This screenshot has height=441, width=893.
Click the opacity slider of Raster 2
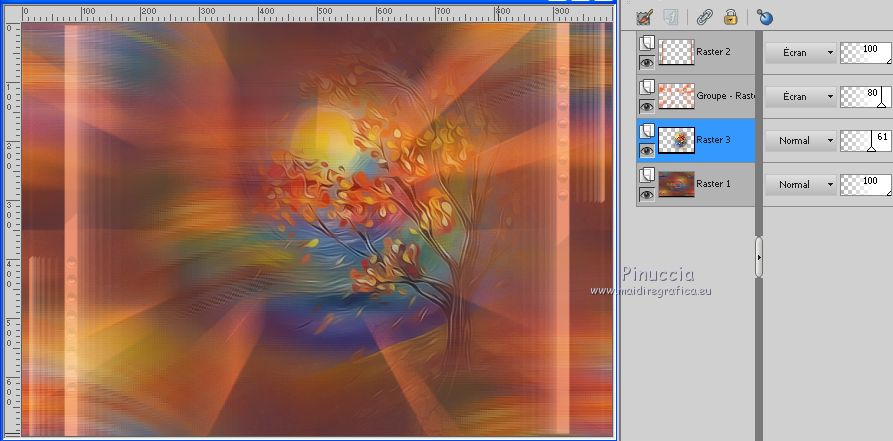click(x=866, y=52)
